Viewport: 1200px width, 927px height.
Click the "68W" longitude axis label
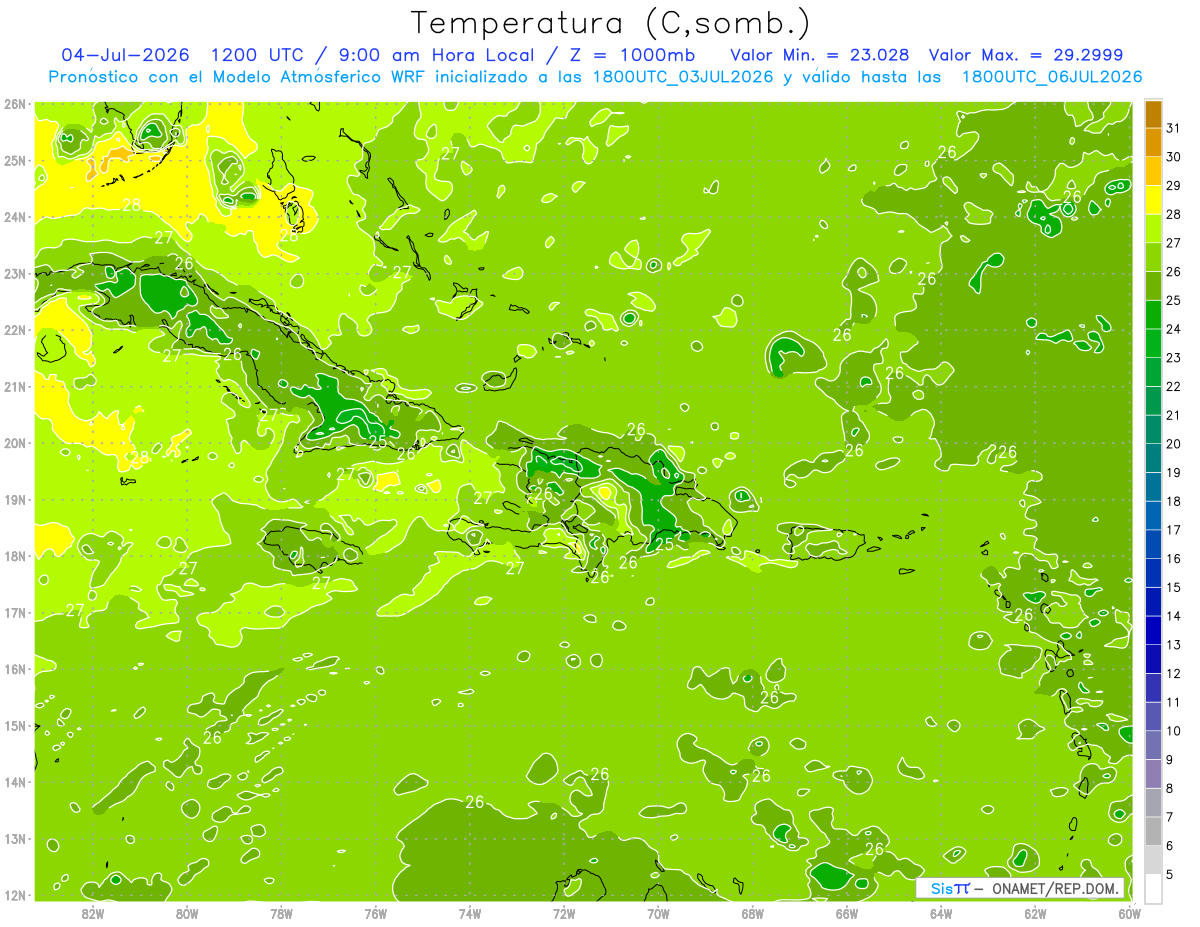[752, 912]
